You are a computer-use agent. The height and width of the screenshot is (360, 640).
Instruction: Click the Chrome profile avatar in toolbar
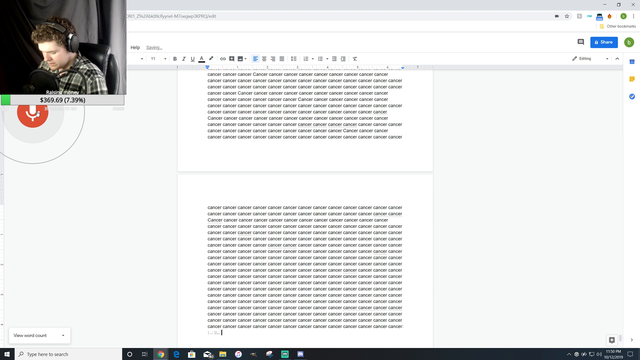tap(623, 16)
